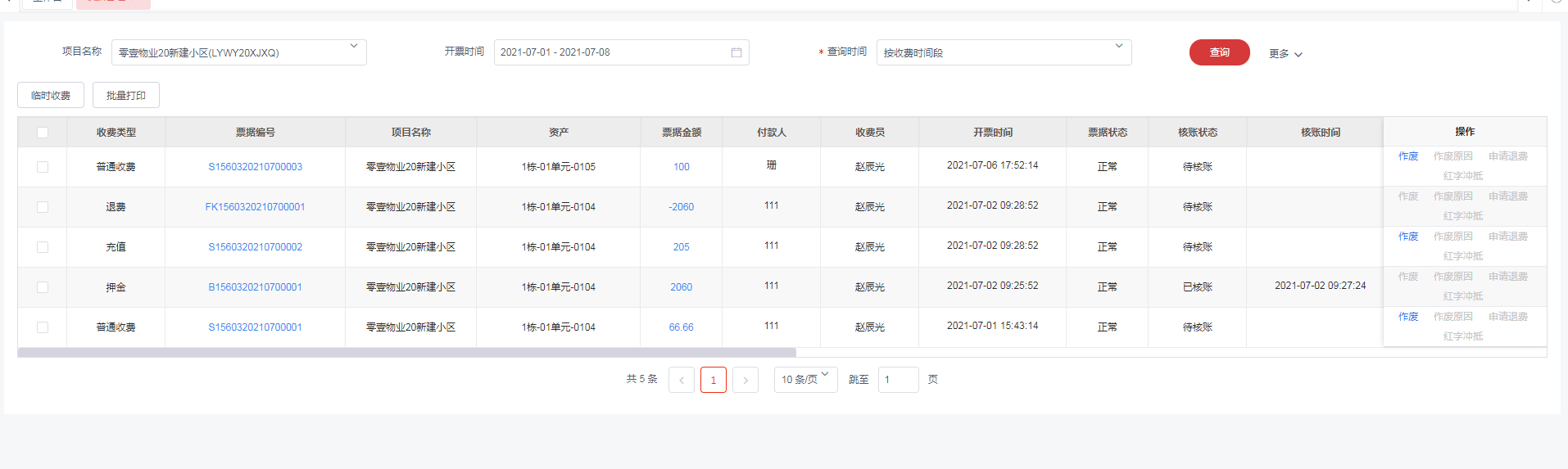Click the 退费 type cell
The height and width of the screenshot is (469, 1568).
pos(116,207)
